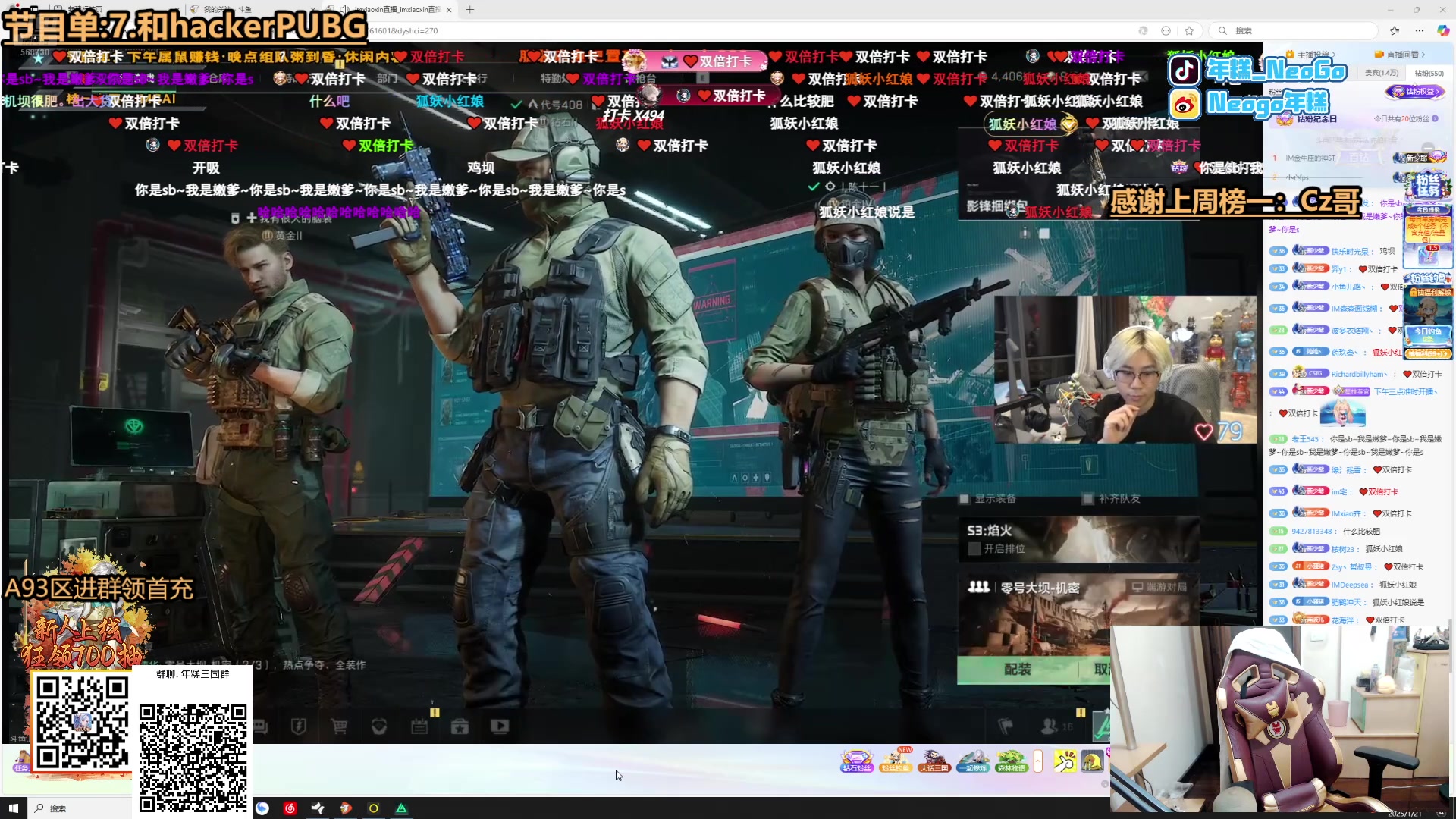This screenshot has width=1456, height=819.
Task: Switch to the 贵宾(1.4万) tab
Action: tap(1381, 73)
